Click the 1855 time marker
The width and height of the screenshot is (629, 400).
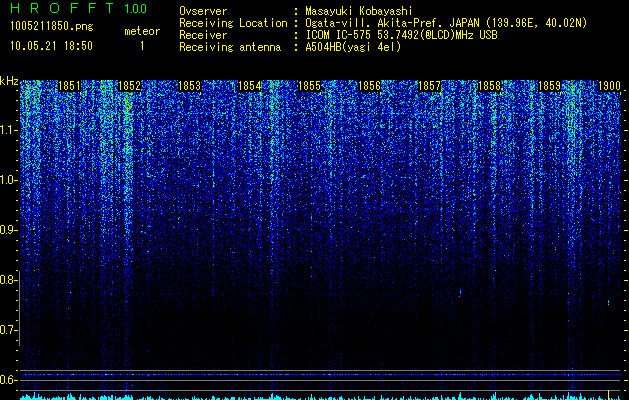click(309, 86)
